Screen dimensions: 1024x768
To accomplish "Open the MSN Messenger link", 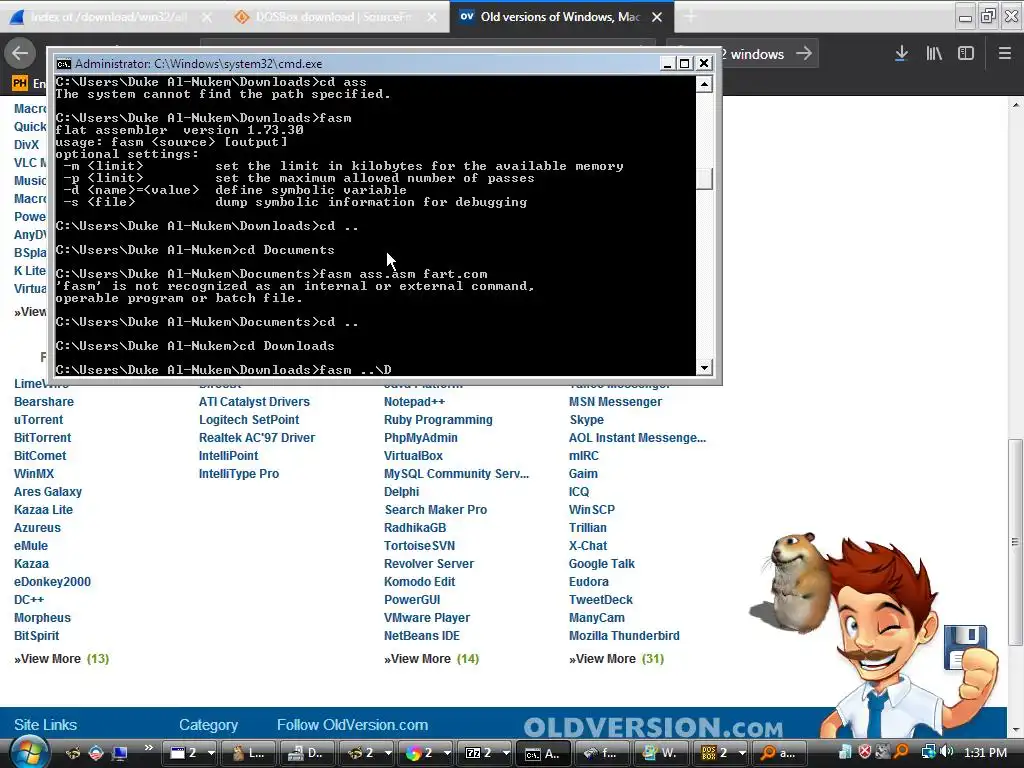I will (615, 402).
